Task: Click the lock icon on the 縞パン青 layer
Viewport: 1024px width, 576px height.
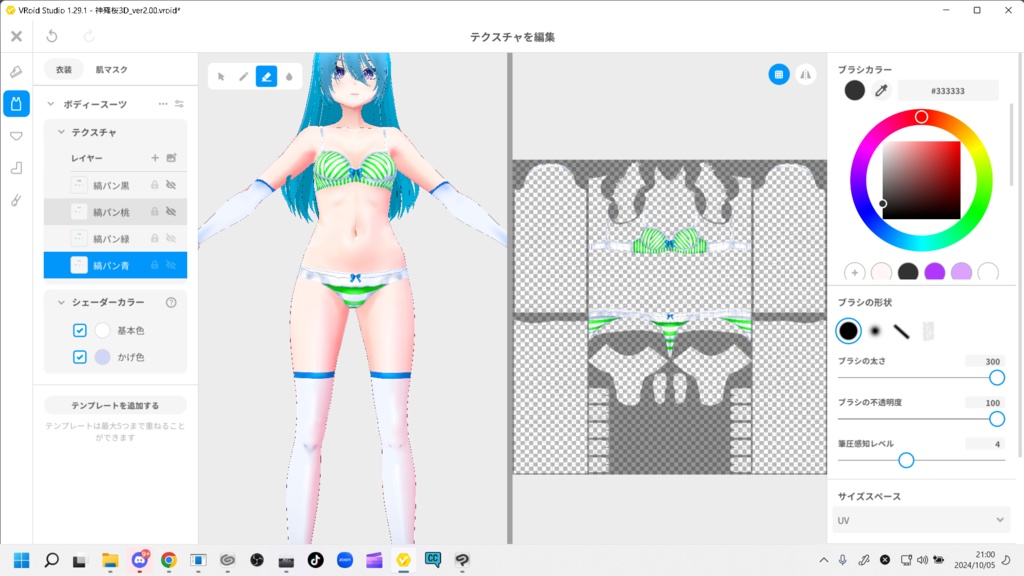Action: point(155,264)
